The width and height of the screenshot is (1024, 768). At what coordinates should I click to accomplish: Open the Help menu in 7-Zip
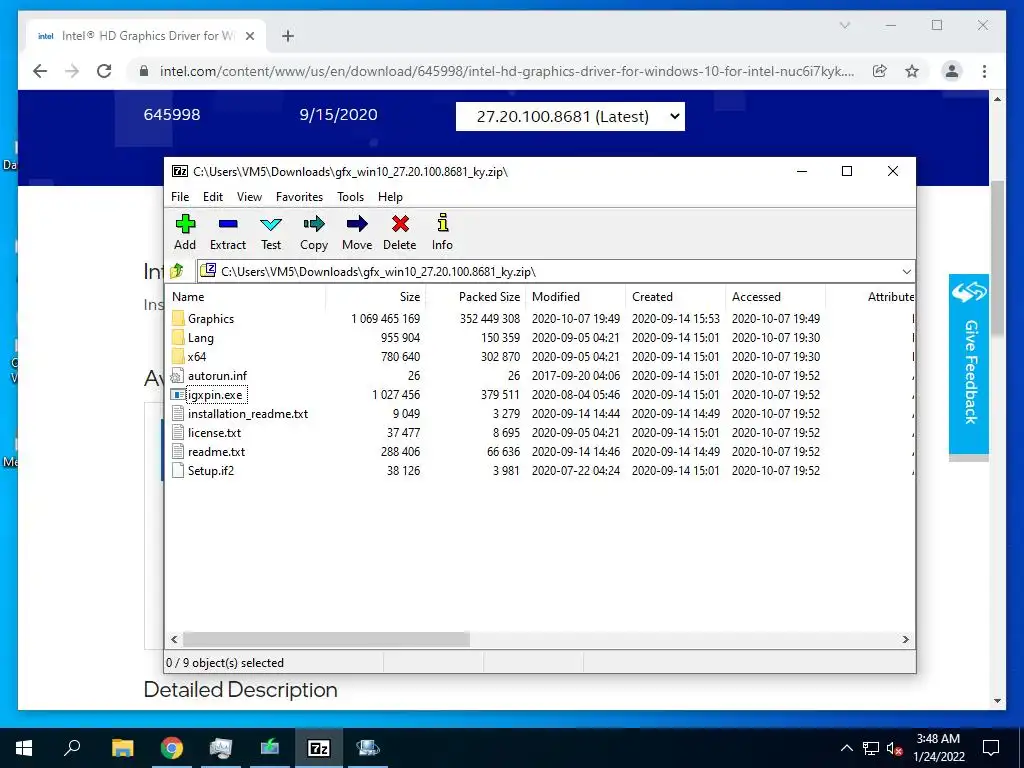coord(391,197)
